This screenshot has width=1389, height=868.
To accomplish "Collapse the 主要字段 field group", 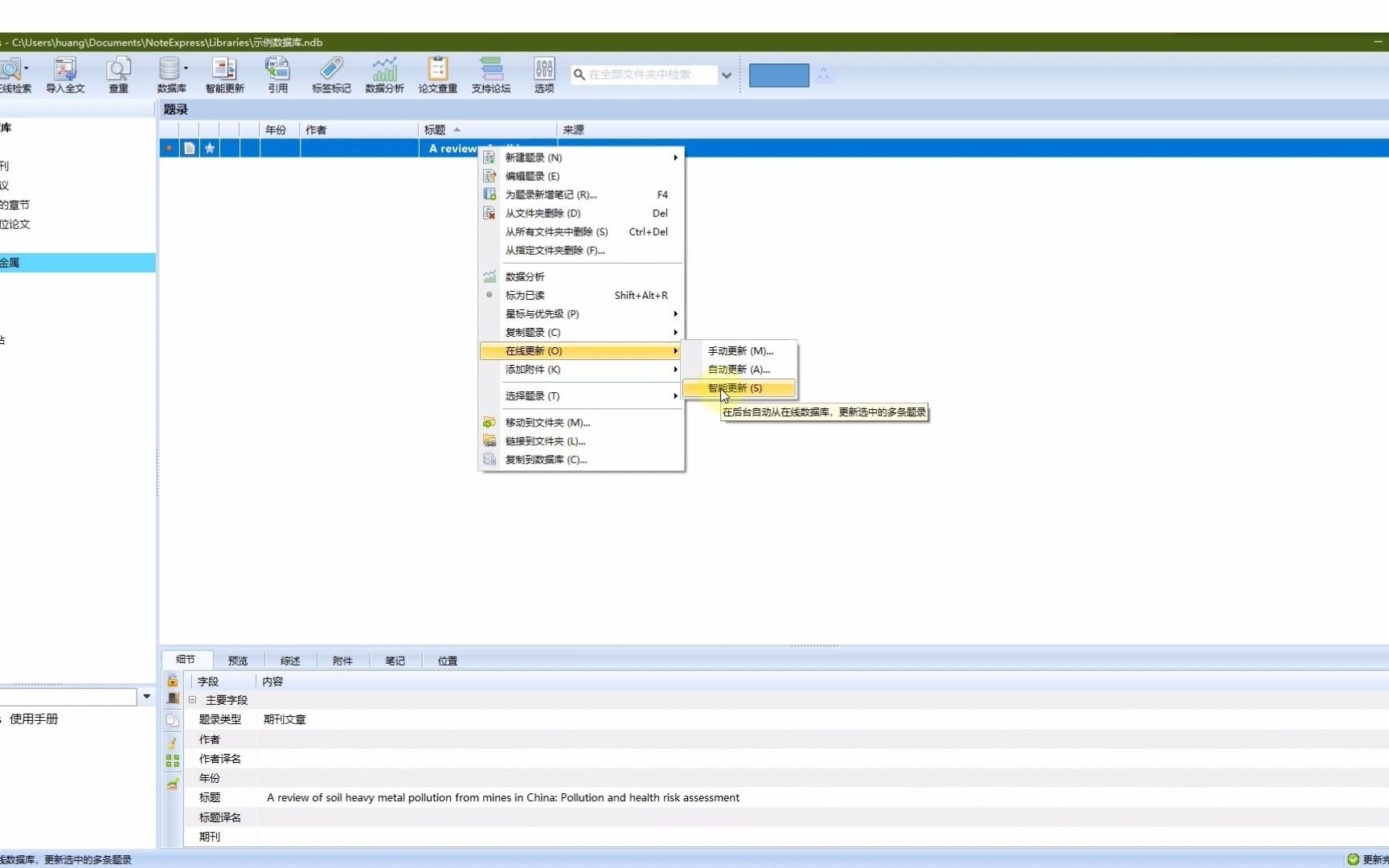I will click(x=192, y=699).
